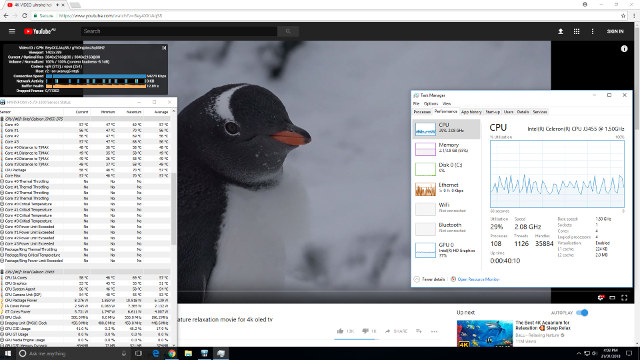Close the stats for nerds overlay
Viewport: 640px width, 360px height.
point(164,48)
